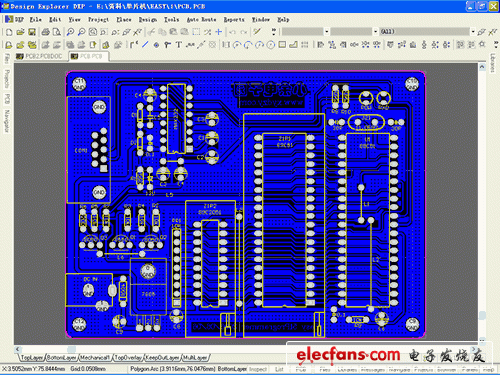Select the Zoom In magnifier tool
This screenshot has height=375, width=500.
70,32
